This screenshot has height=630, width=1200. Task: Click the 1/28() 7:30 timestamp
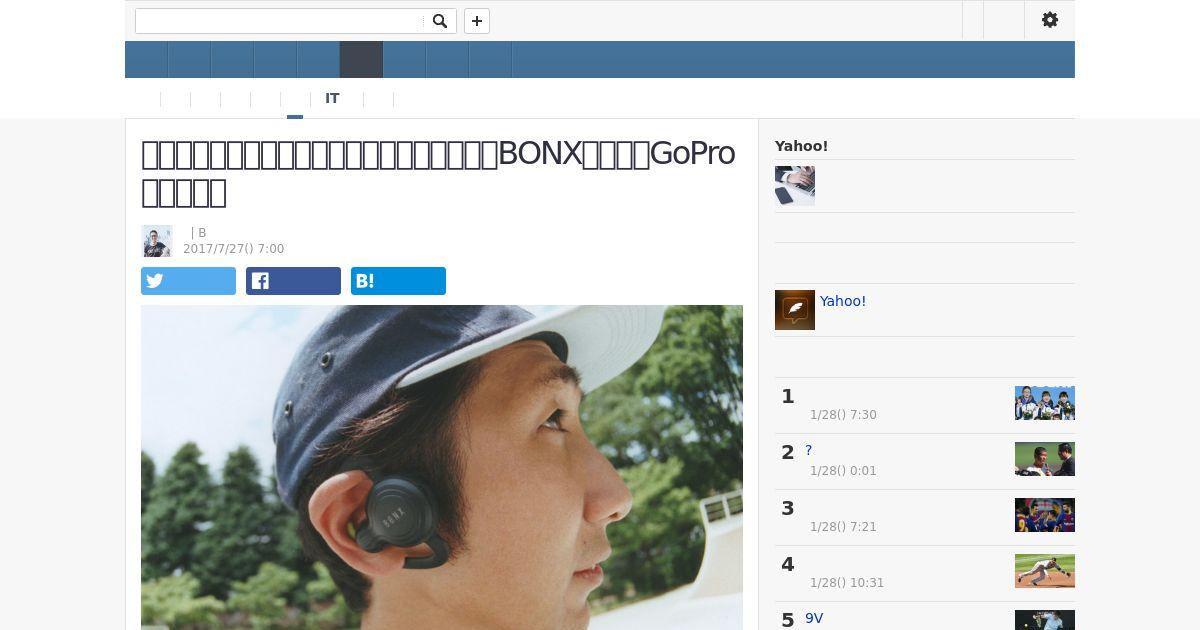click(x=843, y=415)
